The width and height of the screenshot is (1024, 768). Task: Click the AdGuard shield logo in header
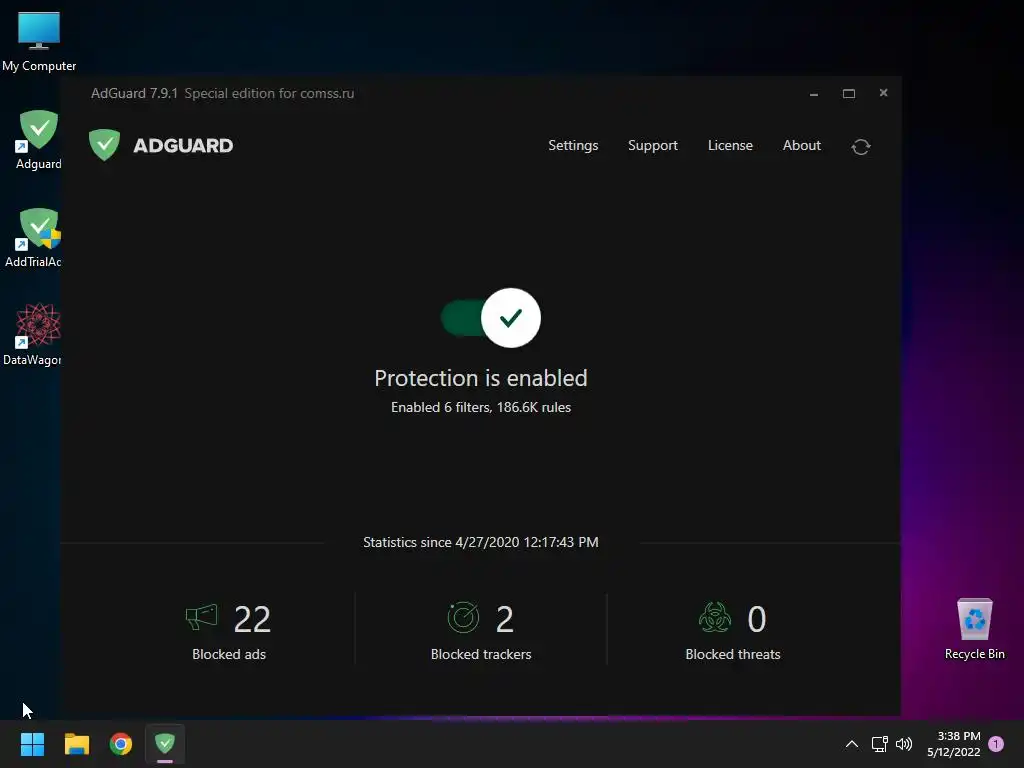click(x=104, y=144)
